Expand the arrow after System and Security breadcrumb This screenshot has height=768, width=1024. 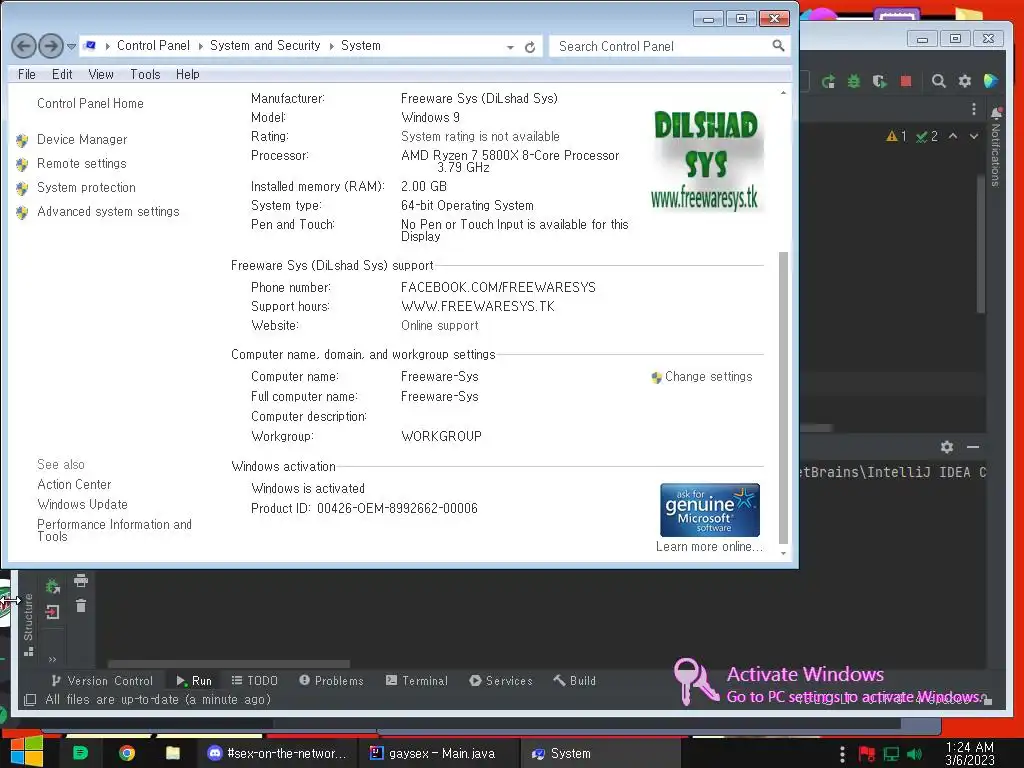click(x=331, y=46)
